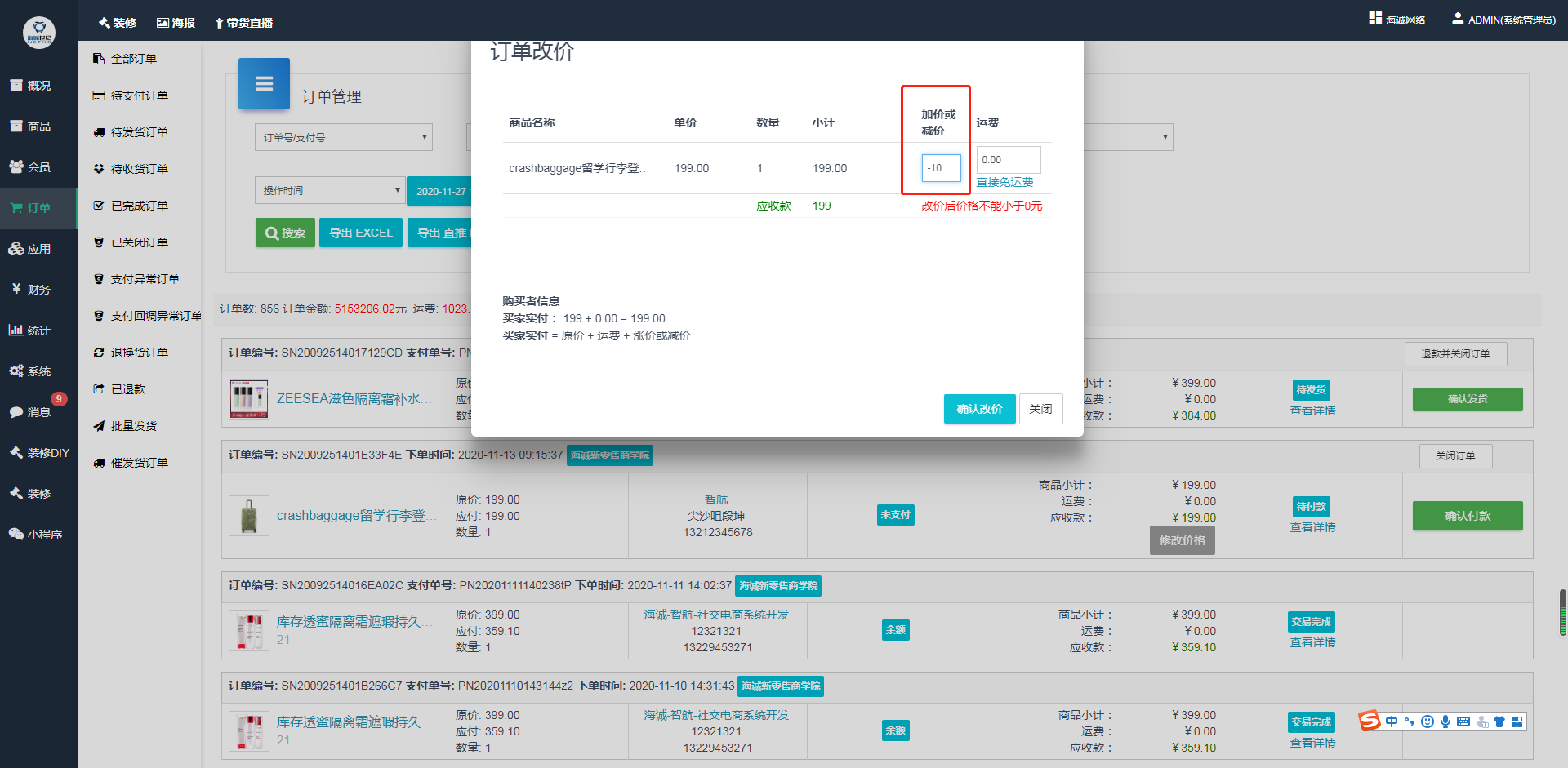This screenshot has width=1568, height=768.
Task: Click the 关闭订单 button
Action: [x=1455, y=456]
